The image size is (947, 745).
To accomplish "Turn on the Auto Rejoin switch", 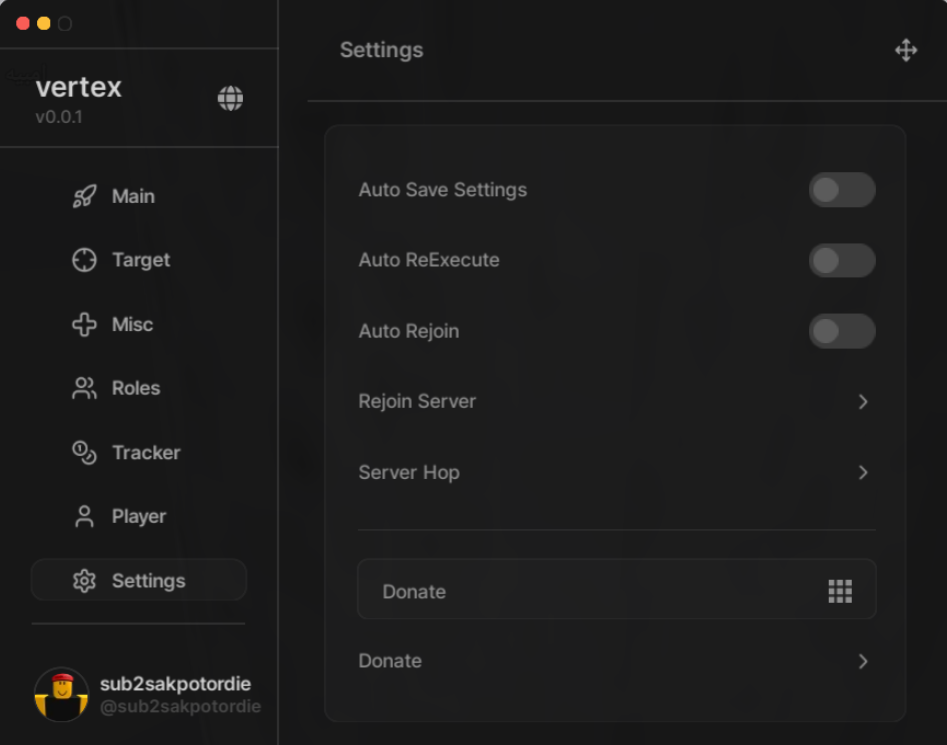I will 842,331.
